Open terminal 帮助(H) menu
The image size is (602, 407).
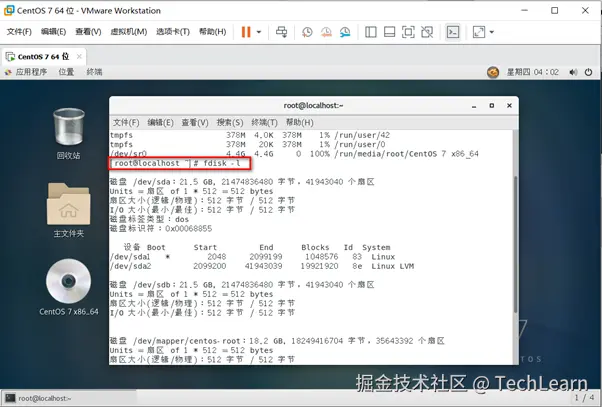299,122
